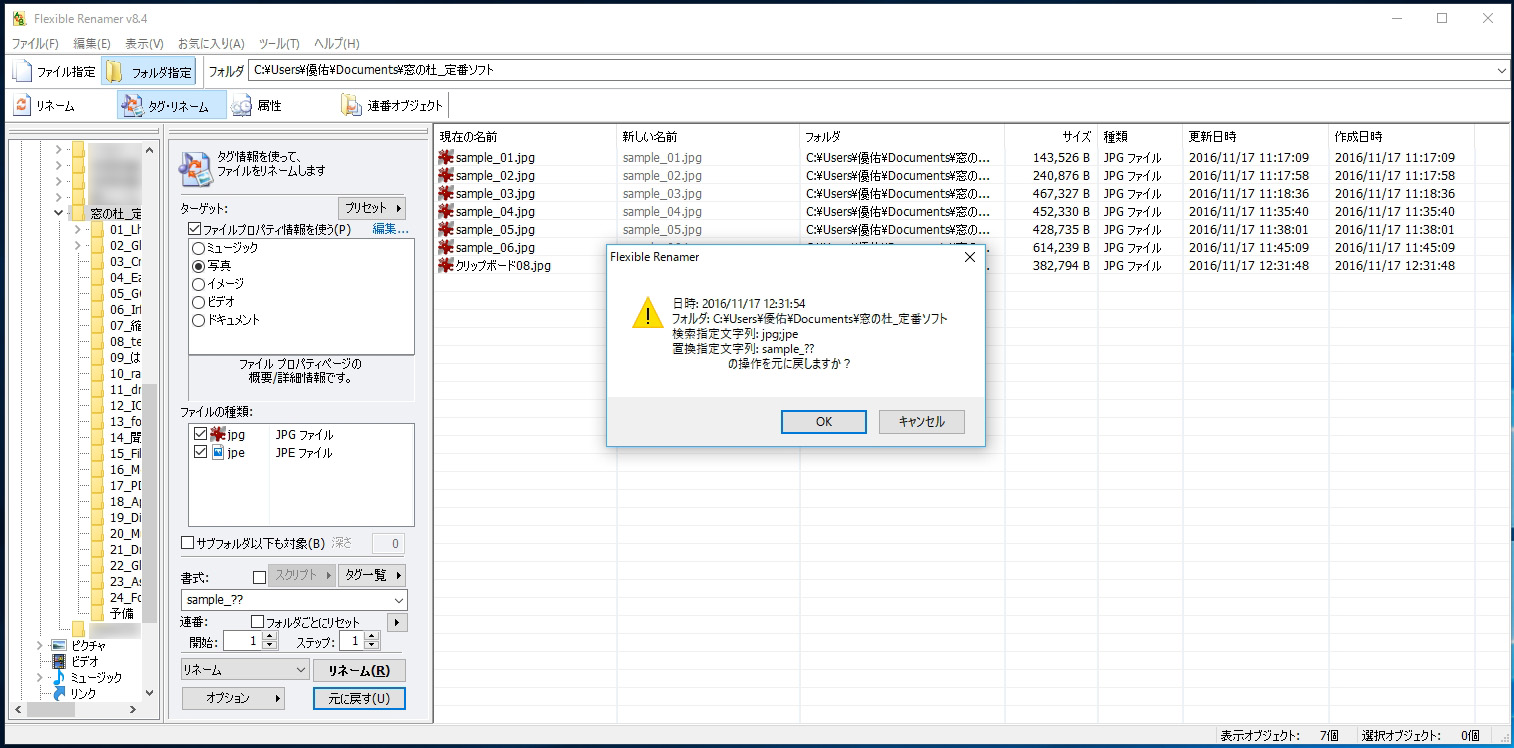Enable サブフォルダ以下も対象 checkbox
The image size is (1514, 748).
[187, 543]
